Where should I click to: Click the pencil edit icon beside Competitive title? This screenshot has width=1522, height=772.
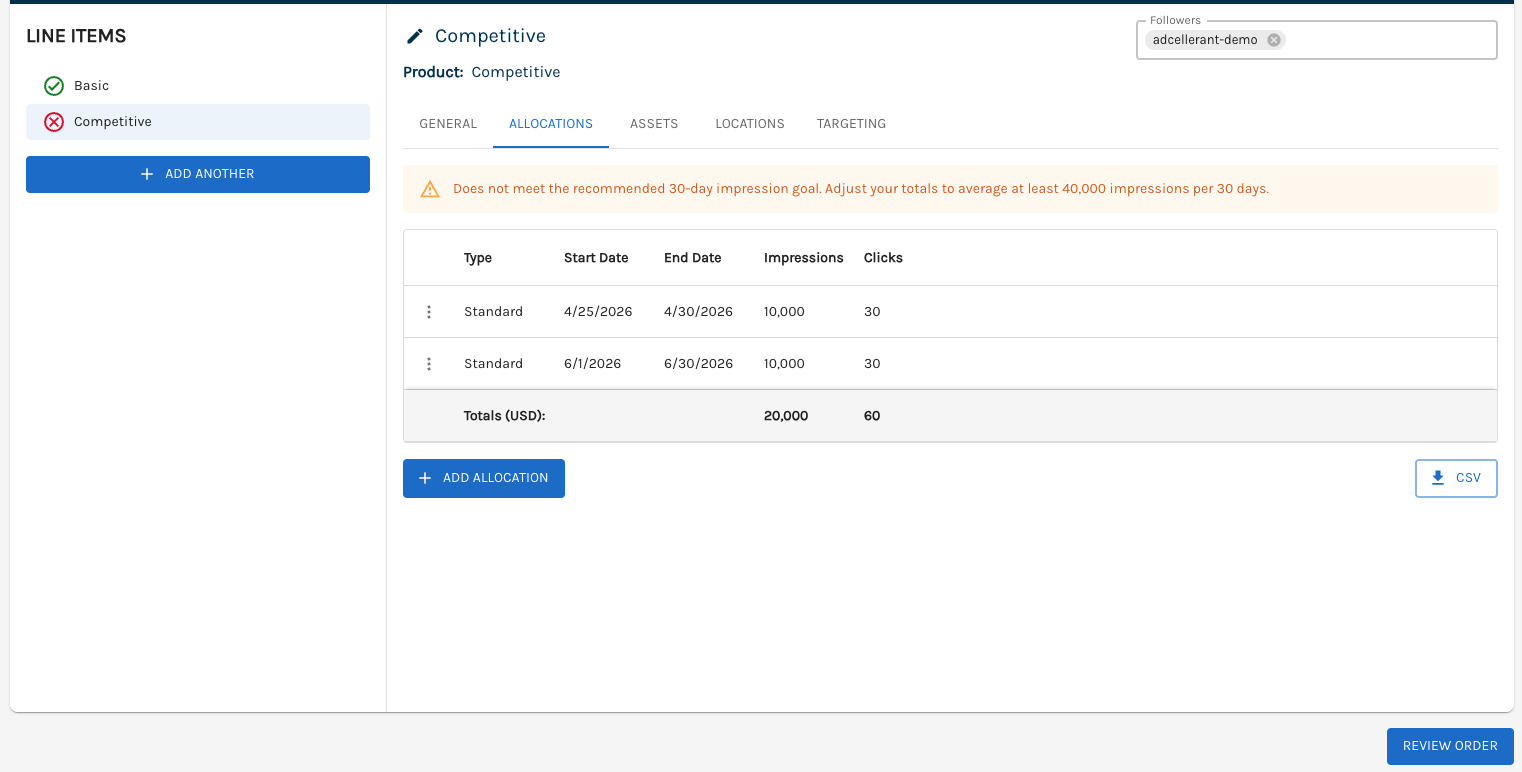coord(415,37)
